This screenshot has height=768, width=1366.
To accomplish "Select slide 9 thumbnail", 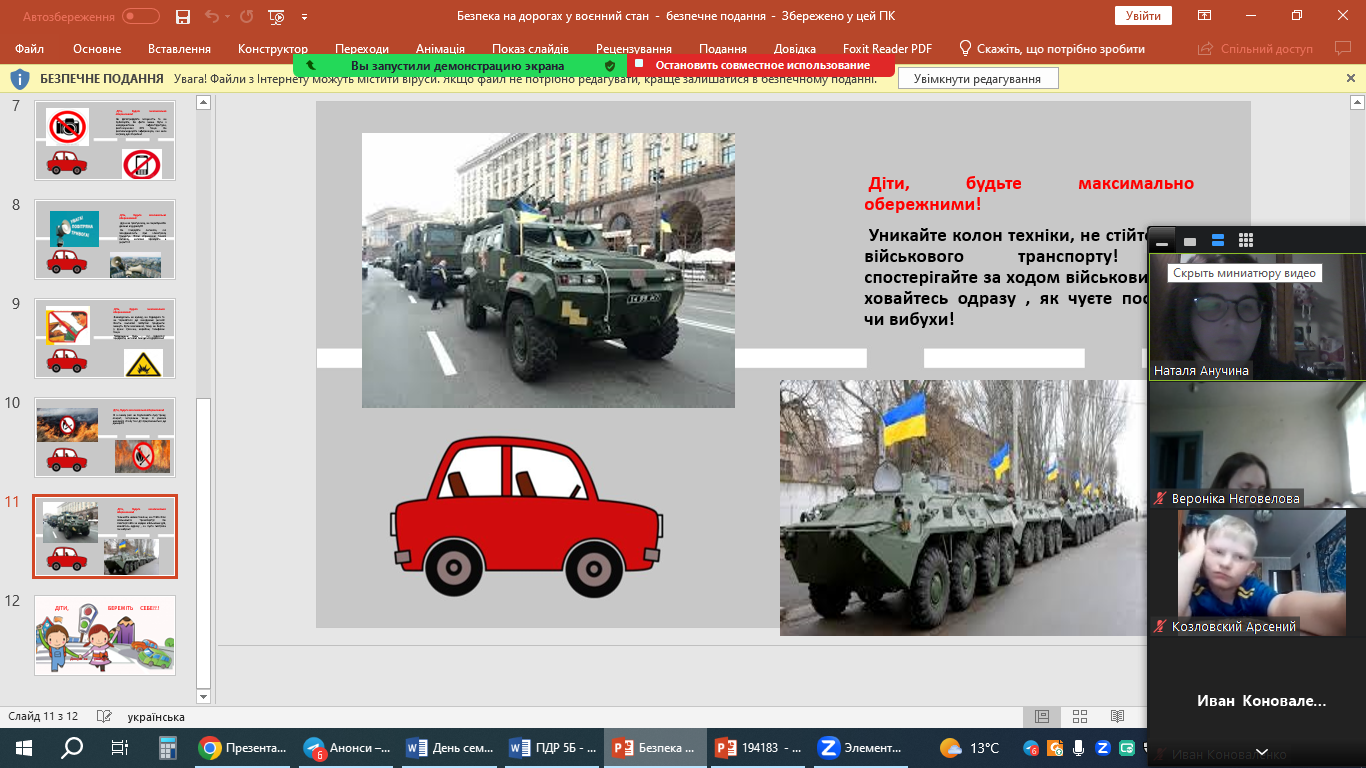I will [x=105, y=338].
